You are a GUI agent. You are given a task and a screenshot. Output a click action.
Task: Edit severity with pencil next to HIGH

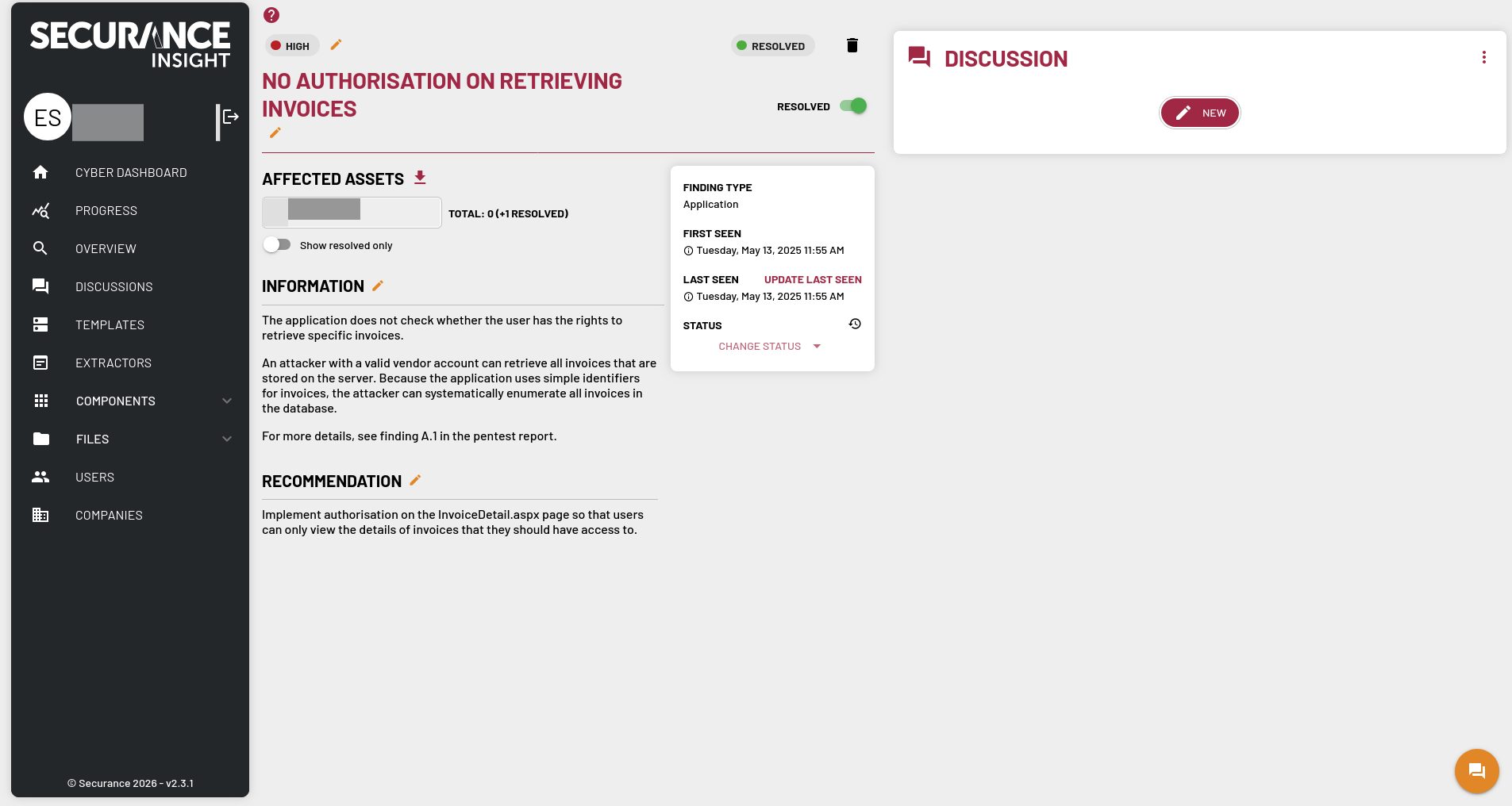tap(336, 45)
